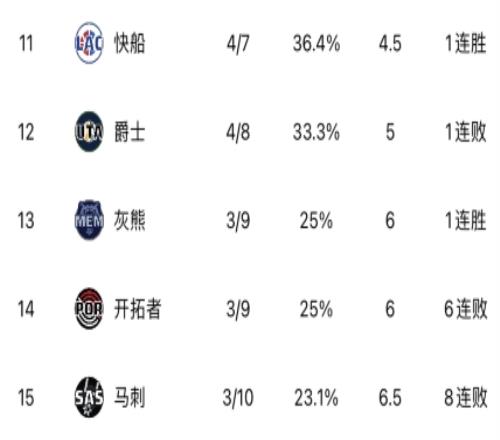Click the 3/10 win-loss record

point(238,398)
